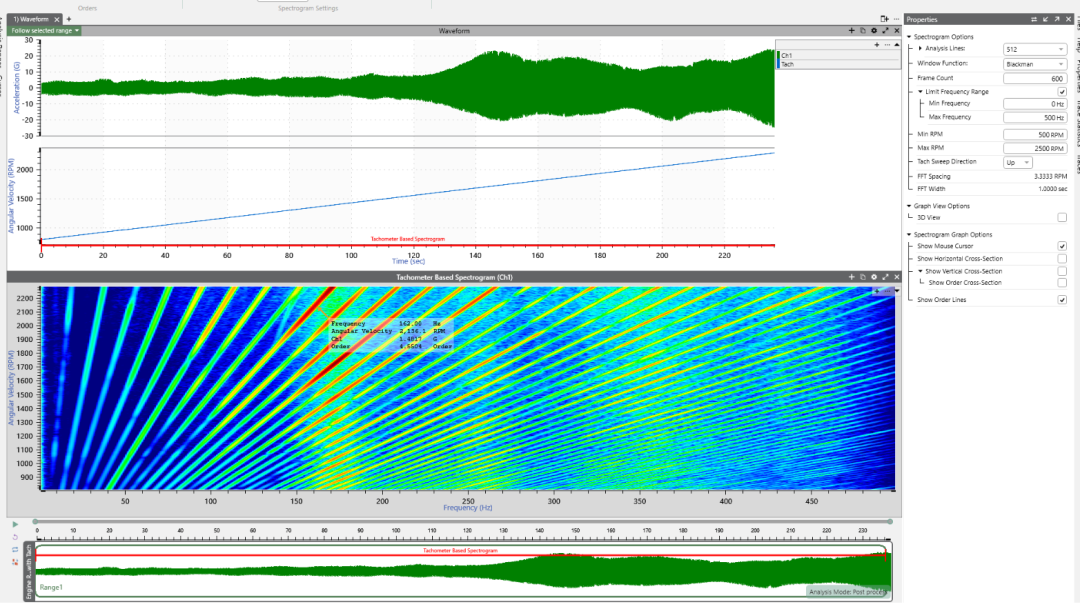Open the Waveform graph settings gear
This screenshot has height=611, width=1080.
873,31
